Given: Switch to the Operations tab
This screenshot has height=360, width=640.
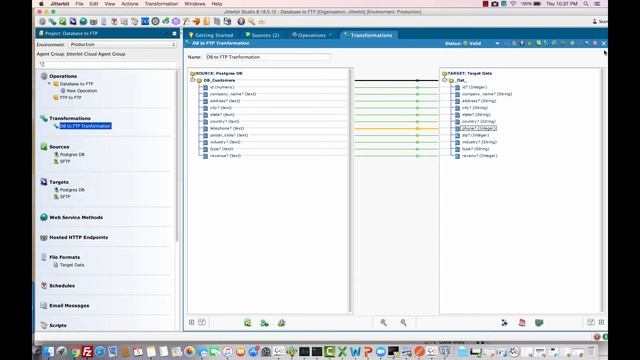Looking at the screenshot, I should pos(309,35).
